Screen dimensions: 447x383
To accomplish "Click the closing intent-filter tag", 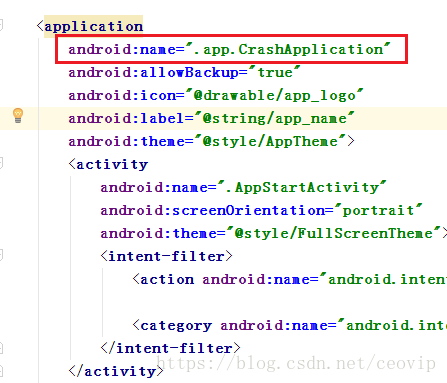I will click(x=170, y=348).
